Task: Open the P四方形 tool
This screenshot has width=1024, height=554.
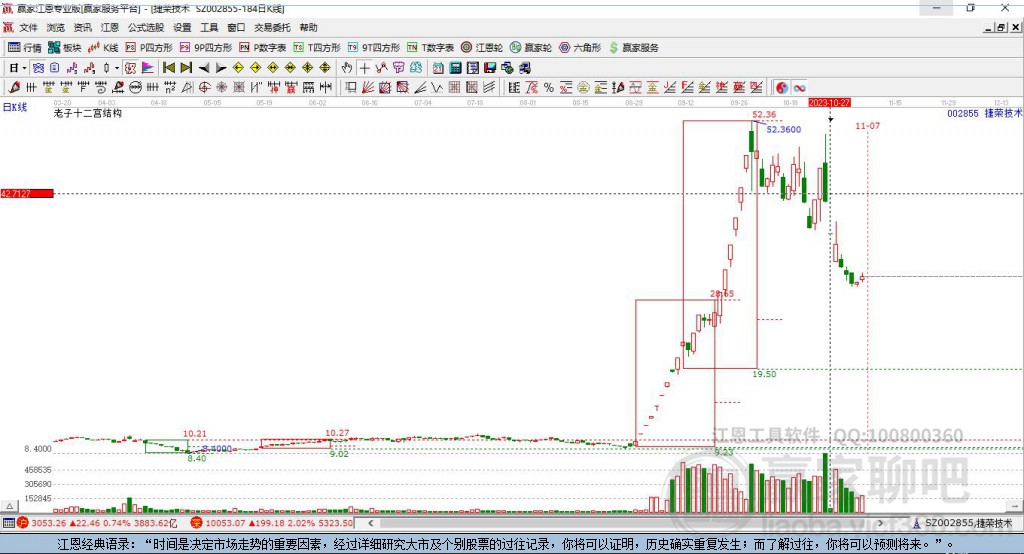Action: (x=149, y=48)
